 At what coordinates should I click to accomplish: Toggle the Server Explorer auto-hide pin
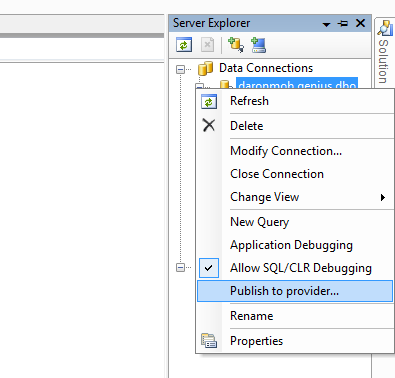[343, 23]
